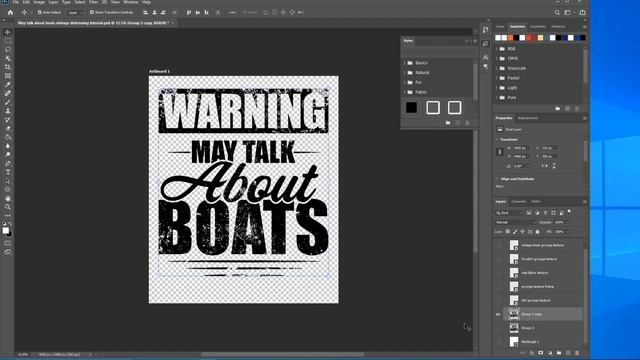Viewport: 640px width, 360px height.
Task: Expand the RGB swatches folder
Action: tap(497, 49)
